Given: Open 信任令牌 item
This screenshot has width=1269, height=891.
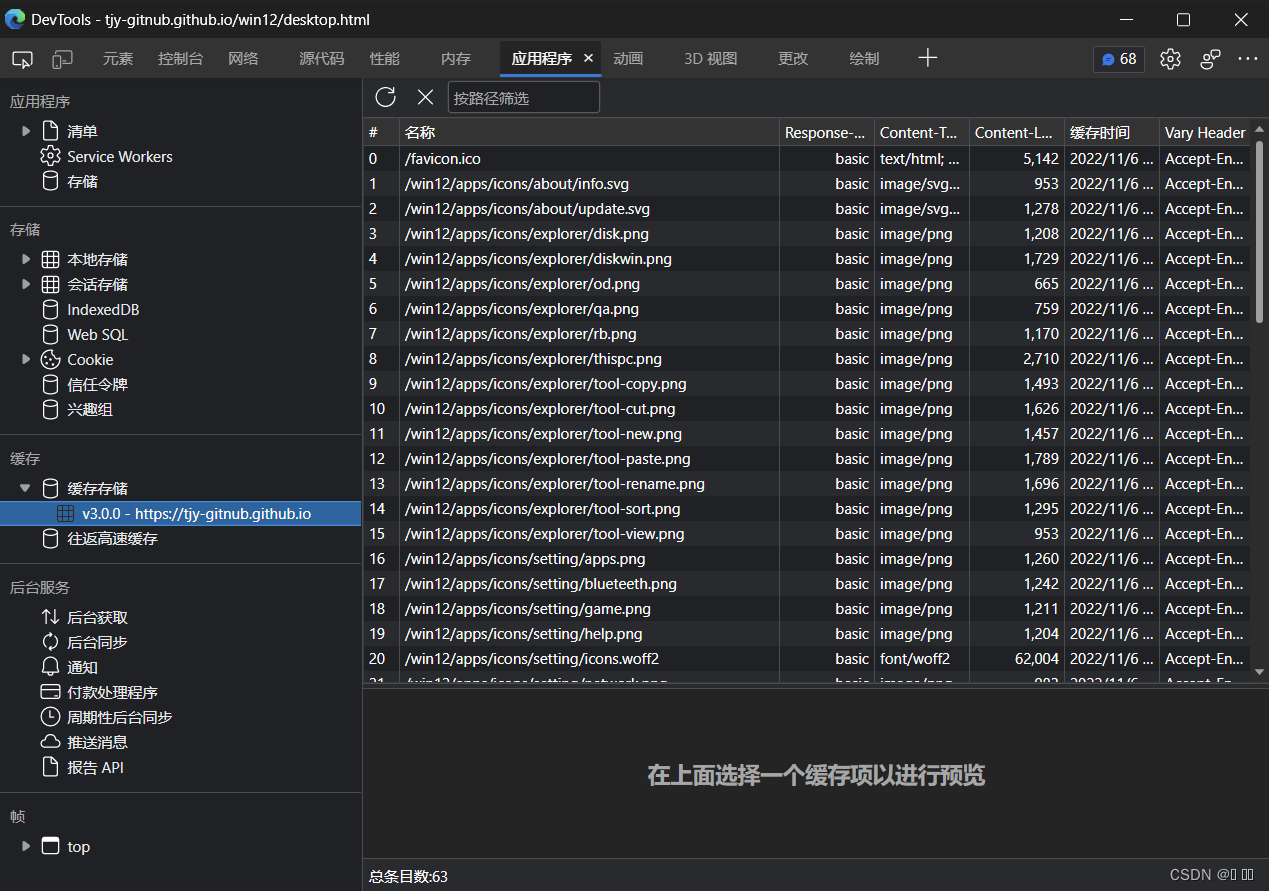Looking at the screenshot, I should coord(97,385).
